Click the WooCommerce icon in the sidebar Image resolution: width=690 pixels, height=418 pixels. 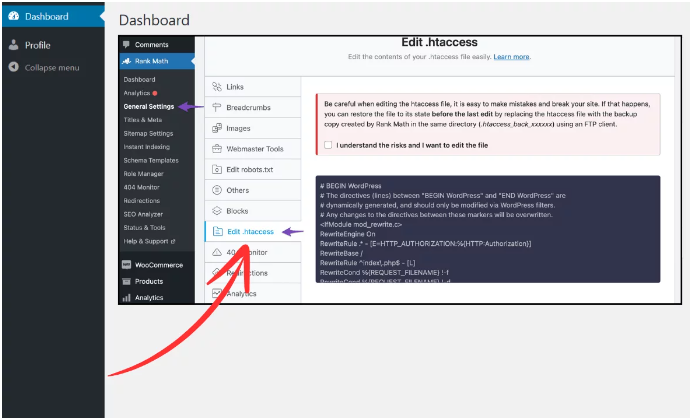127,265
